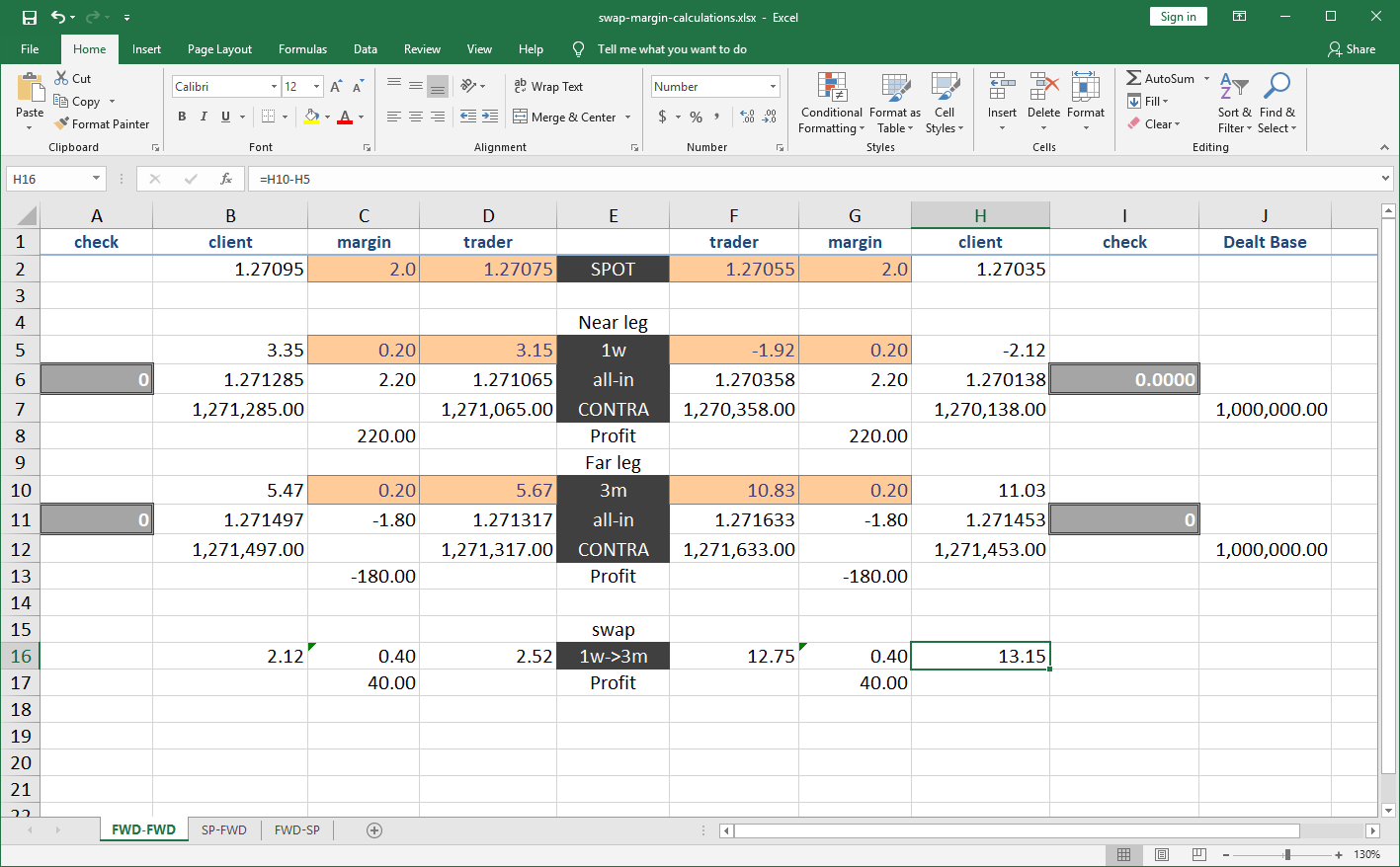Image resolution: width=1400 pixels, height=867 pixels.
Task: Open Conditional Formatting menu
Action: tap(831, 103)
